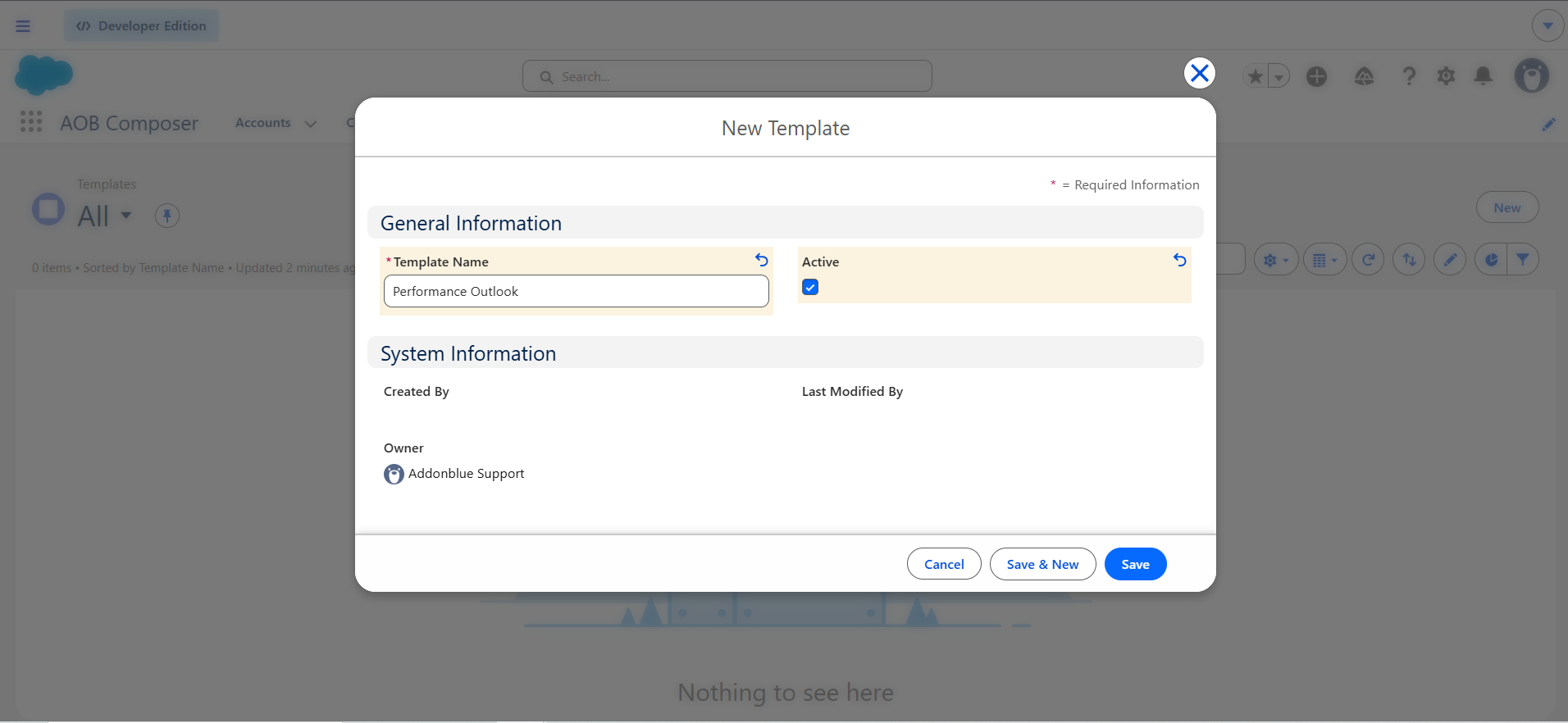Open the Accounts tab
This screenshot has height=723, width=1568.
point(263,123)
